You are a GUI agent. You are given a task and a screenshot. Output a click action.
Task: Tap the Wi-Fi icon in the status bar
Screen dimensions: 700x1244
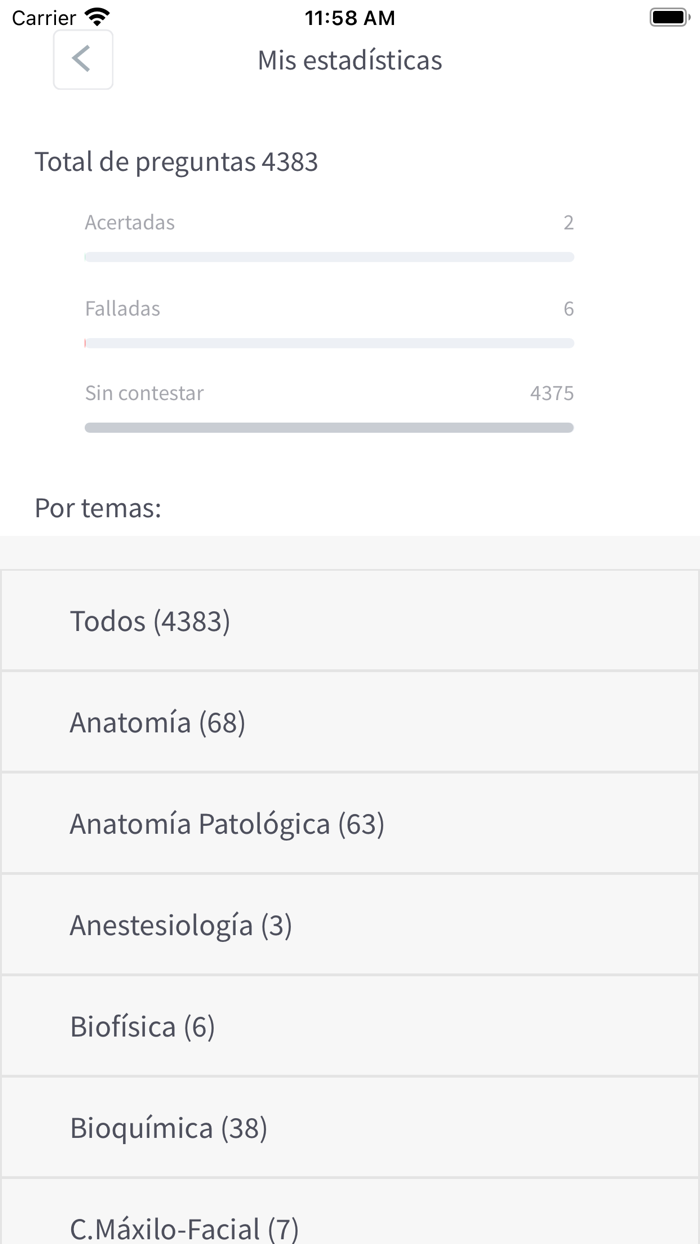click(x=95, y=16)
